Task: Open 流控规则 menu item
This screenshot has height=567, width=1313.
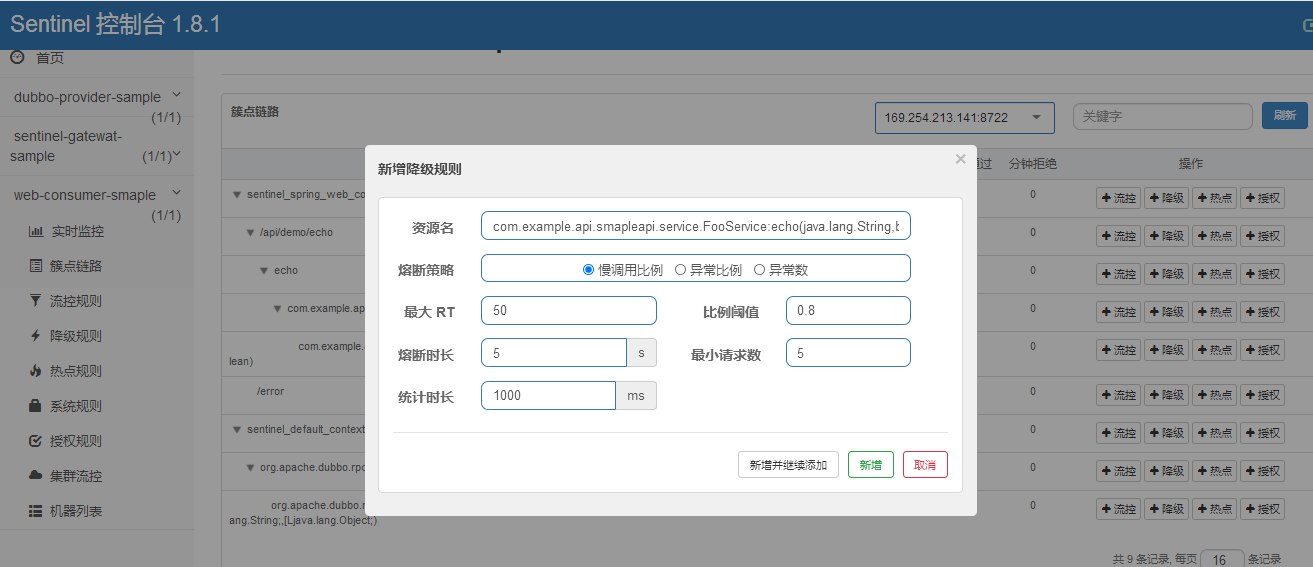Action: click(76, 301)
